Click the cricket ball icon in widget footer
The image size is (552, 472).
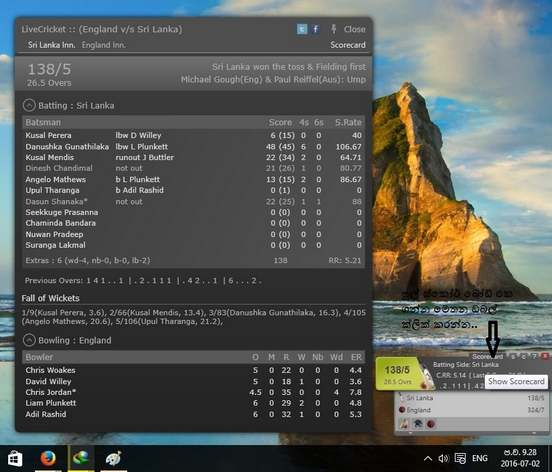point(431,424)
